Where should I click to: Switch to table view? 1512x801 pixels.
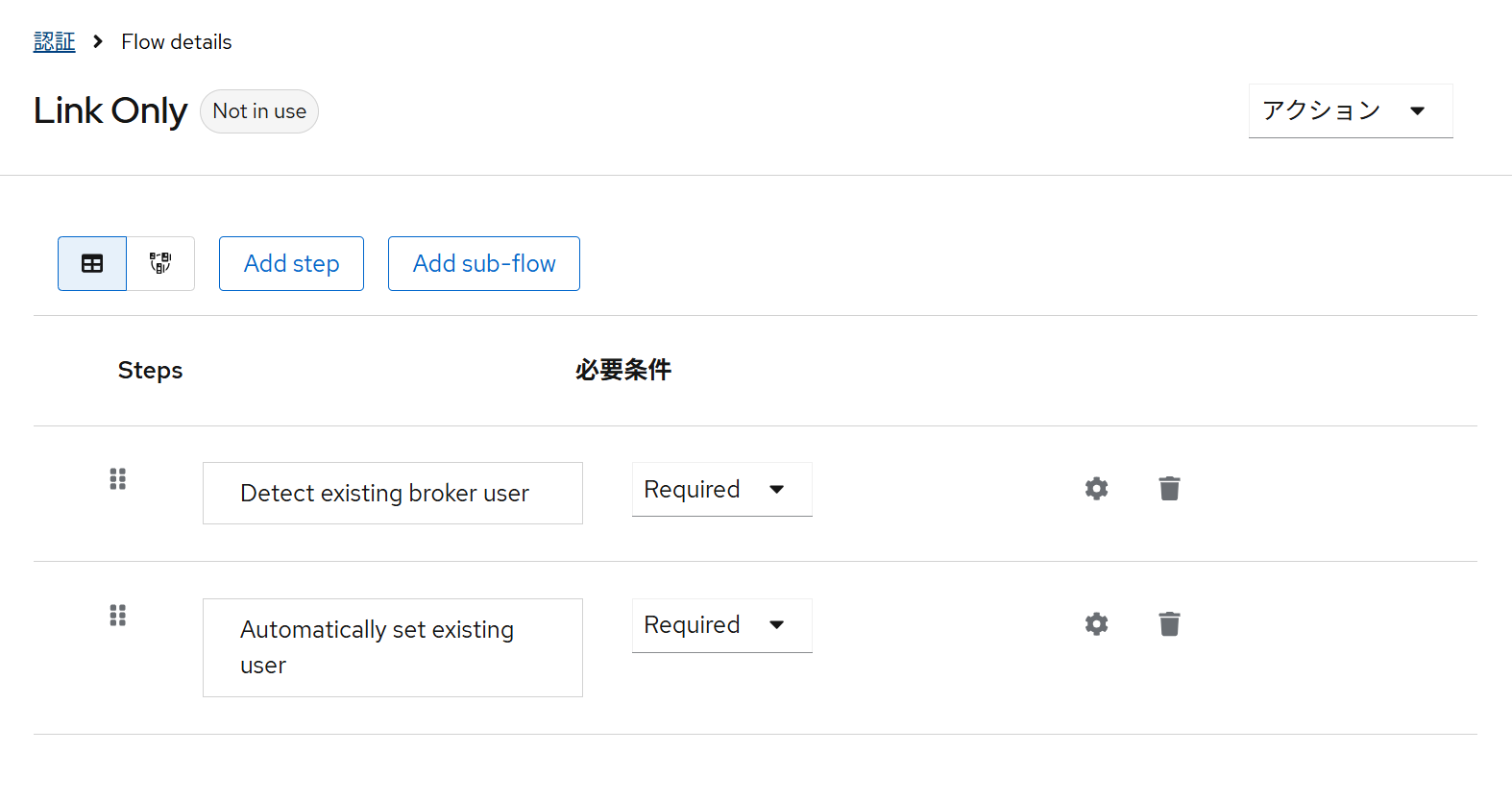[x=92, y=263]
